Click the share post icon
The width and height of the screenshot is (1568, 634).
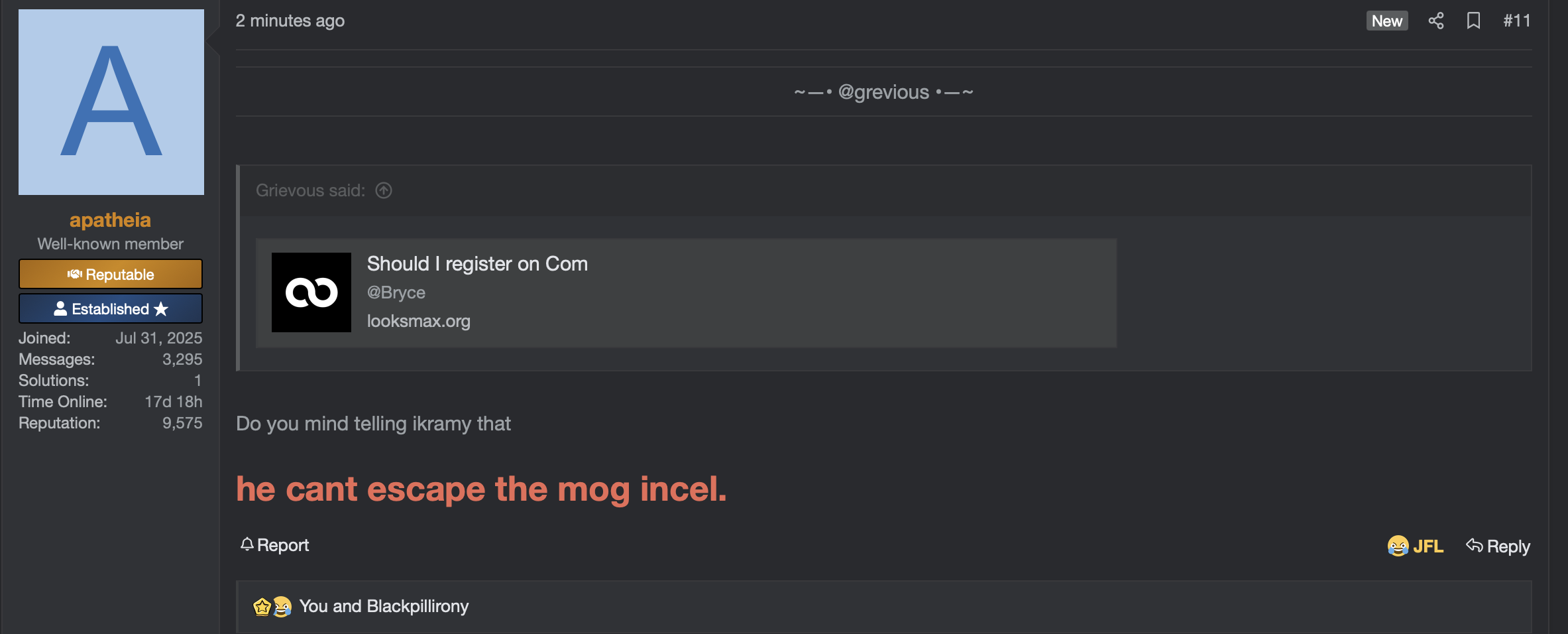point(1435,21)
